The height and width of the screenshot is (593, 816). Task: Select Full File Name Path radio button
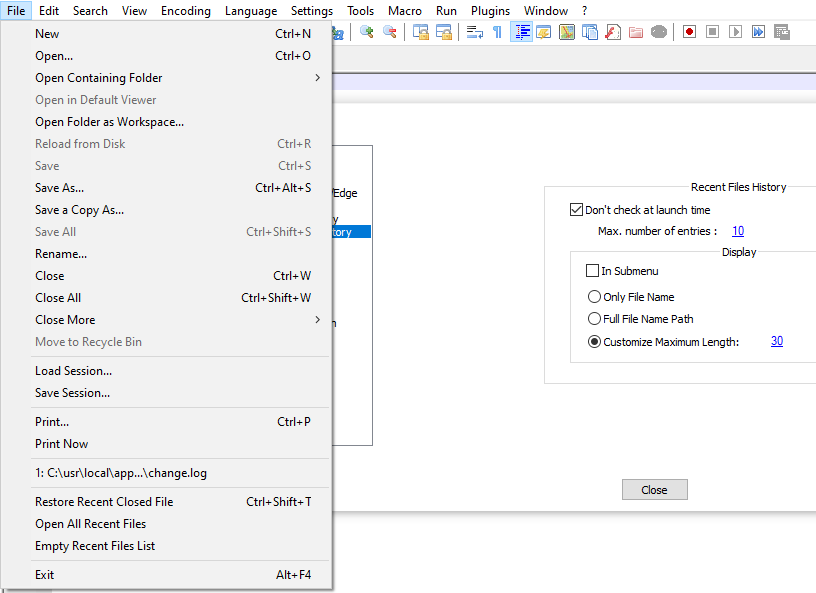594,319
